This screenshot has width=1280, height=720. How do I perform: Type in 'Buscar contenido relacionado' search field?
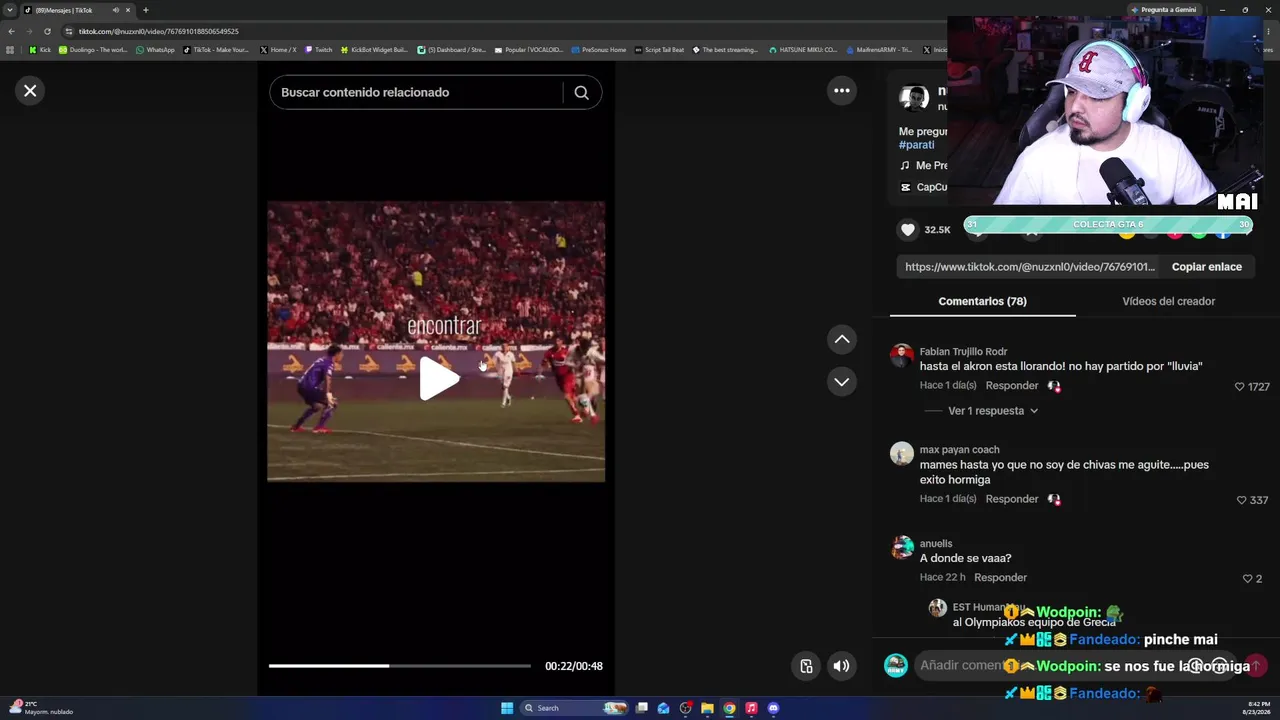(x=415, y=93)
